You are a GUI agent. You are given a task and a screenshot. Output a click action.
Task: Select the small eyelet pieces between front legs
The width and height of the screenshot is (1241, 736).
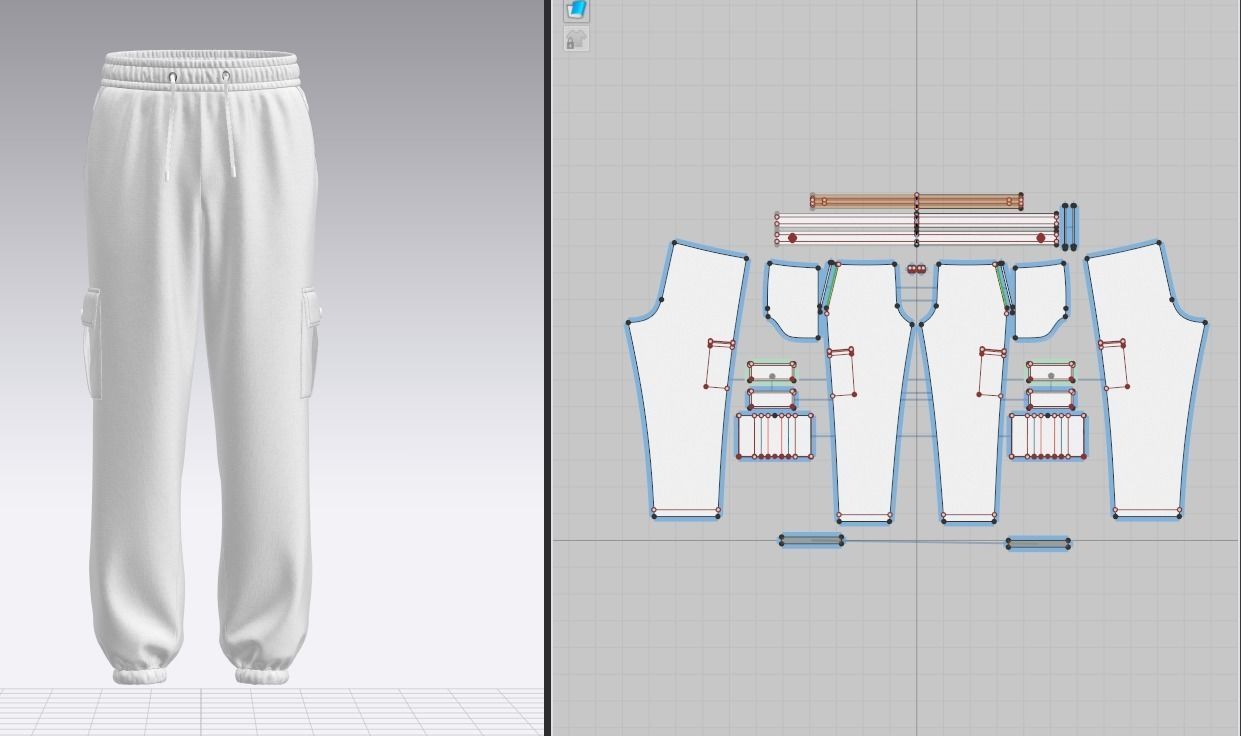(916, 269)
